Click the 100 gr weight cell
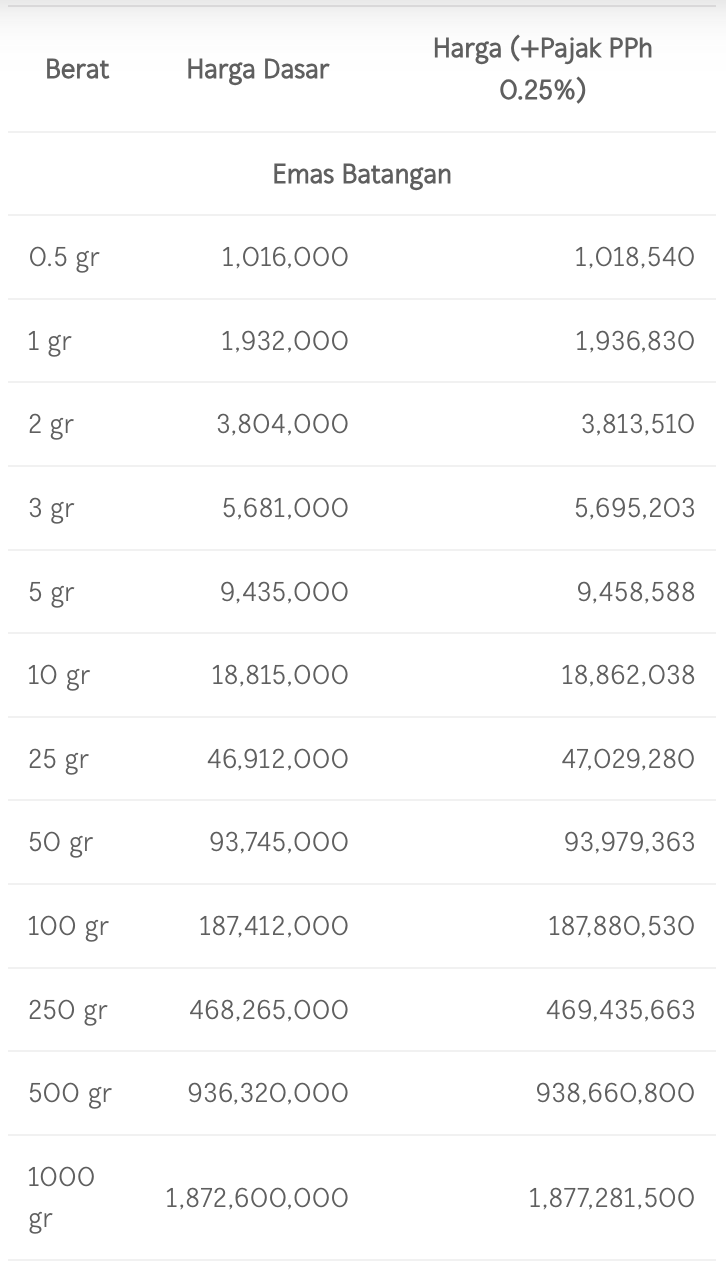The image size is (726, 1264). click(68, 926)
